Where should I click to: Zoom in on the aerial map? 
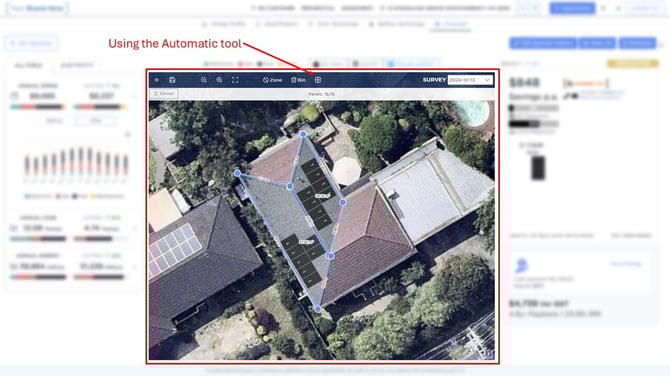click(x=219, y=80)
